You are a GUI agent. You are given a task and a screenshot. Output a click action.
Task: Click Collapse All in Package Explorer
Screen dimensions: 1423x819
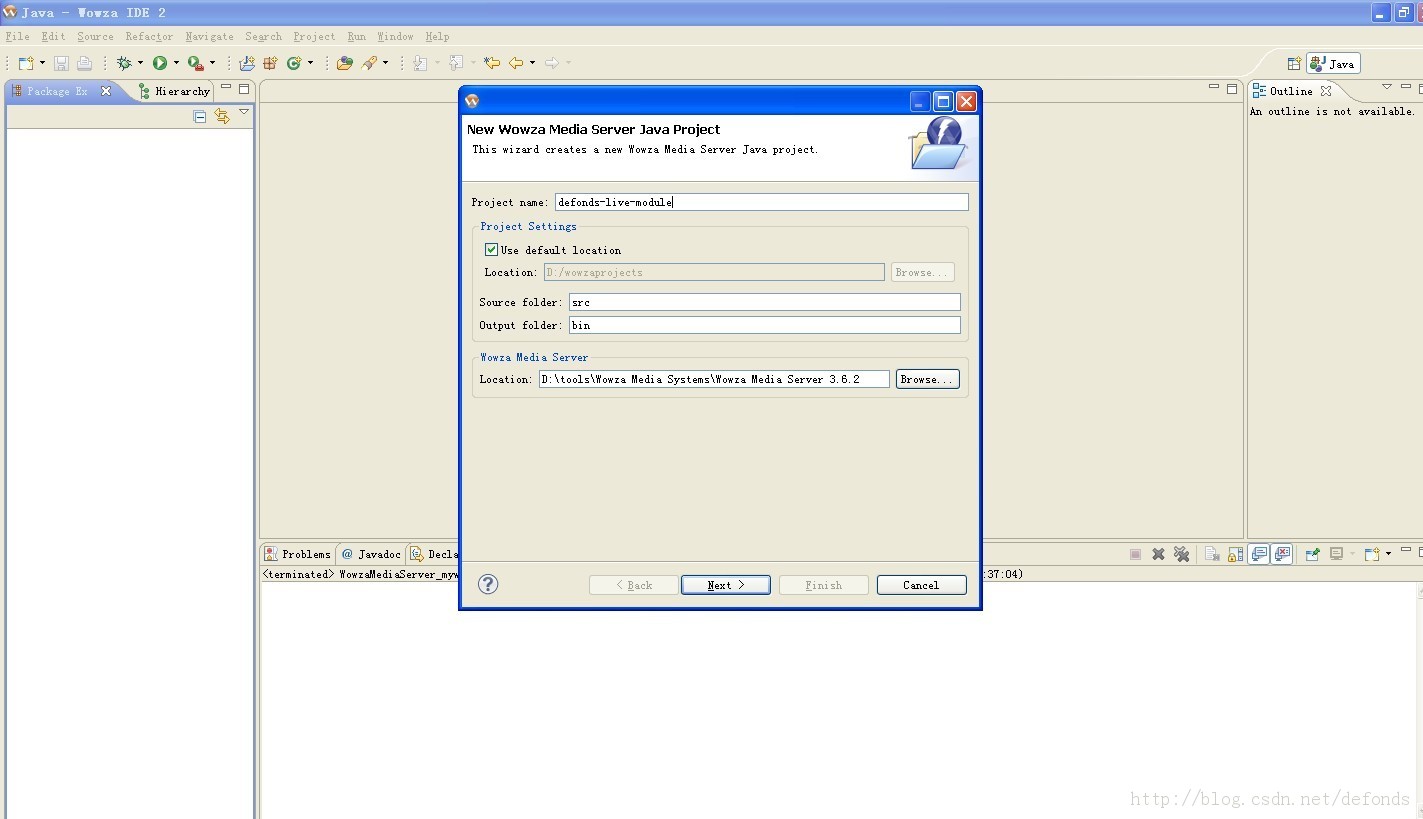point(200,117)
